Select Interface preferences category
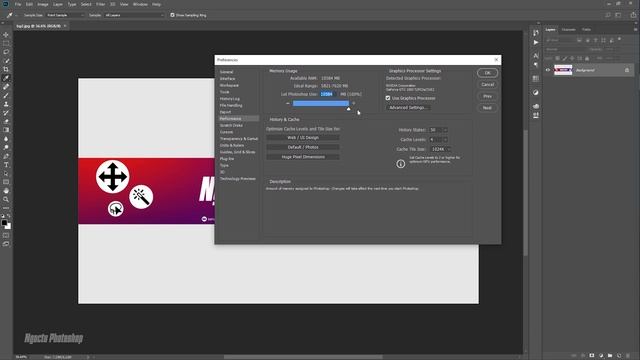Screen dimensions: 640x360 (x=227, y=79)
